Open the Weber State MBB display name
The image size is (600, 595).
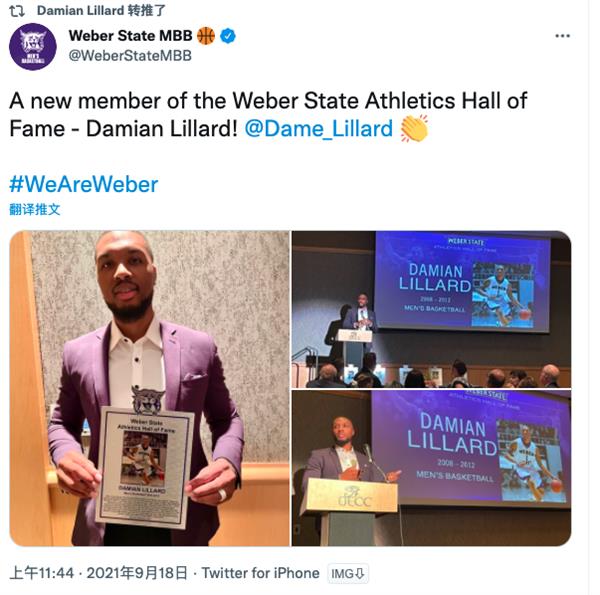point(130,36)
